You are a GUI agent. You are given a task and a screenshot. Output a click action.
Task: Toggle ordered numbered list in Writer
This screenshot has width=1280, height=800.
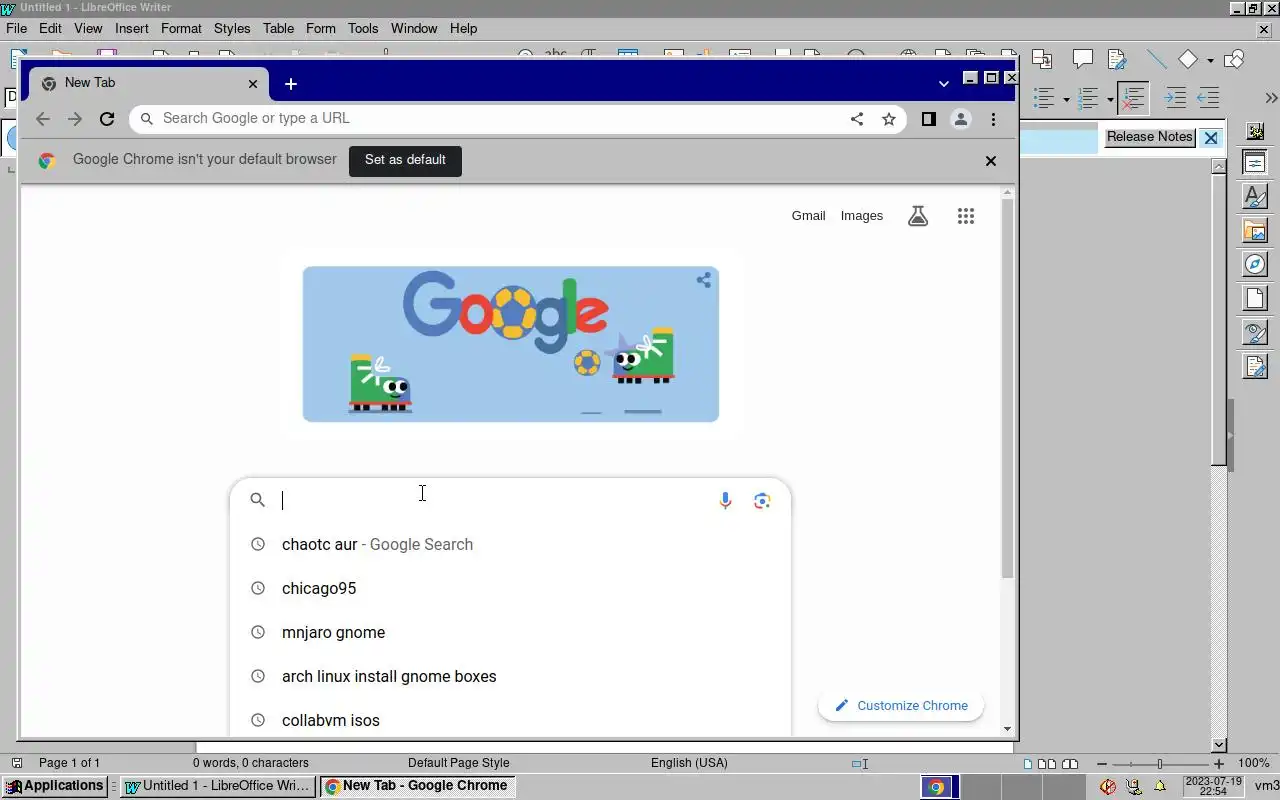point(1089,98)
